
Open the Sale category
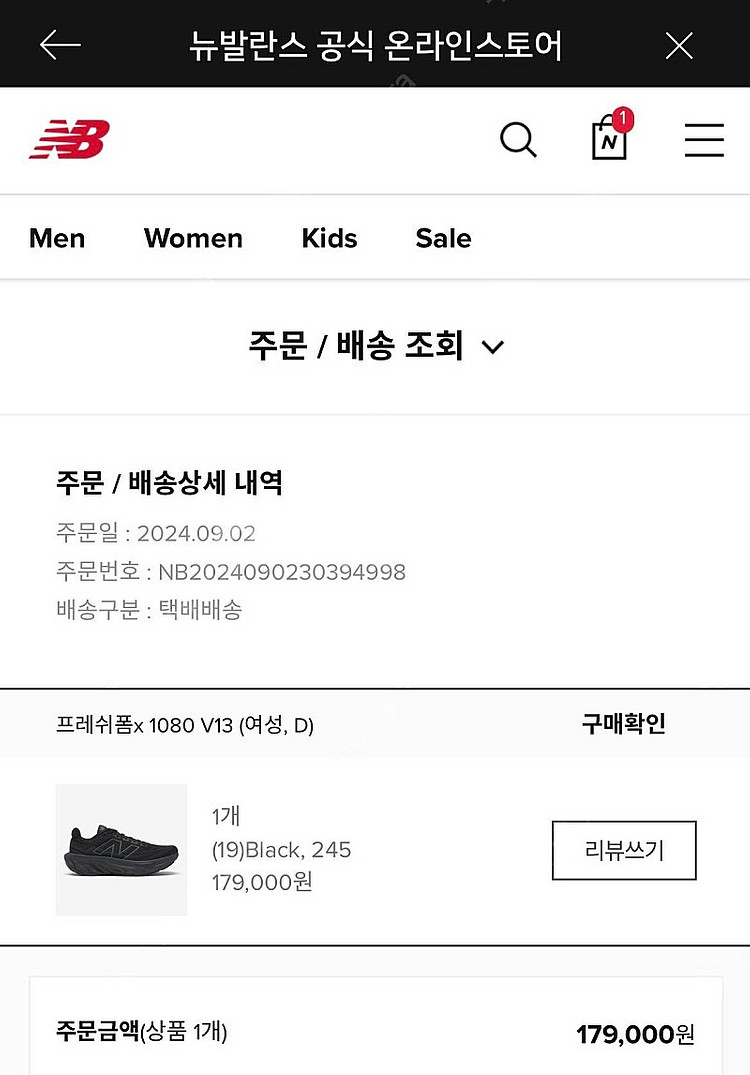[443, 238]
